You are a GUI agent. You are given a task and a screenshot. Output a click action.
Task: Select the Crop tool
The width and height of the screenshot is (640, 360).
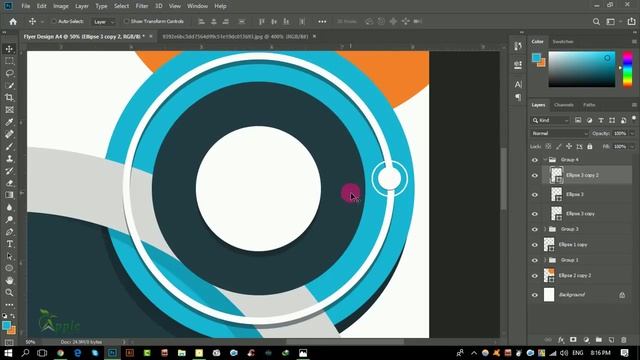[9, 98]
